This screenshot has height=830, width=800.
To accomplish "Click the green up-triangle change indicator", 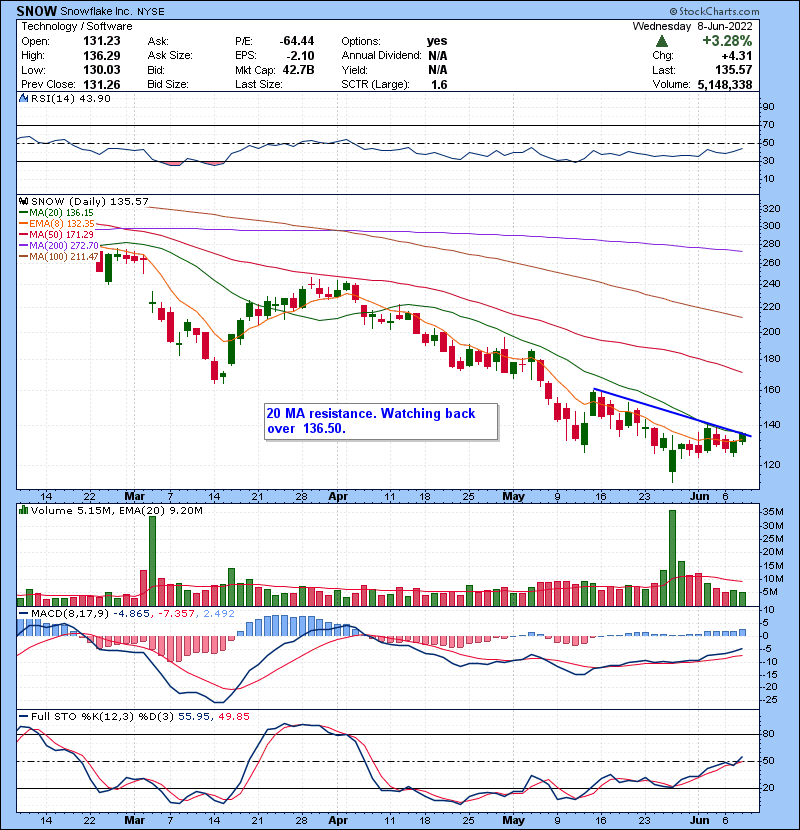I will click(x=661, y=41).
